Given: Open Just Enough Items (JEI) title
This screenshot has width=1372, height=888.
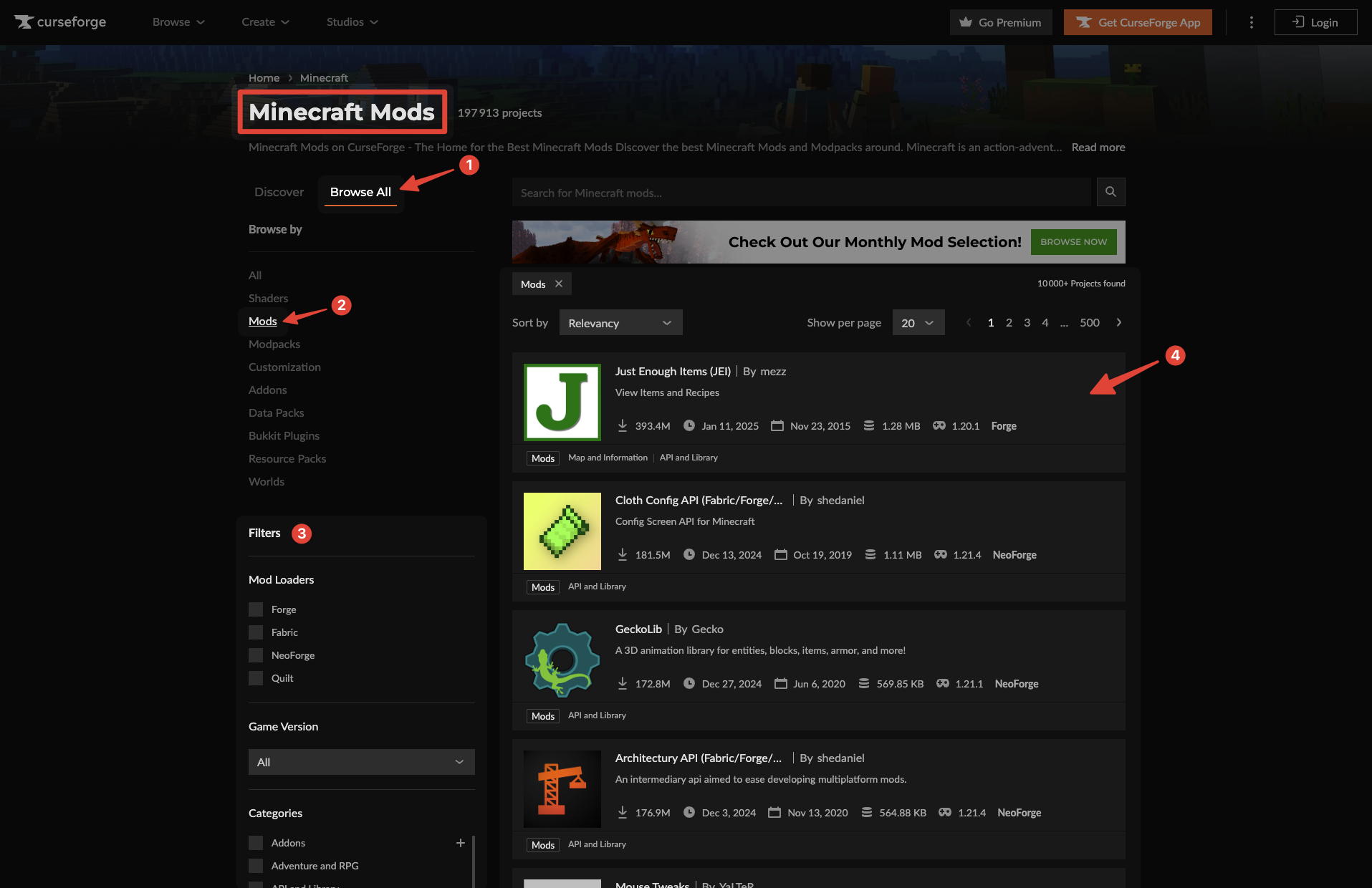Looking at the screenshot, I should pyautogui.click(x=673, y=371).
